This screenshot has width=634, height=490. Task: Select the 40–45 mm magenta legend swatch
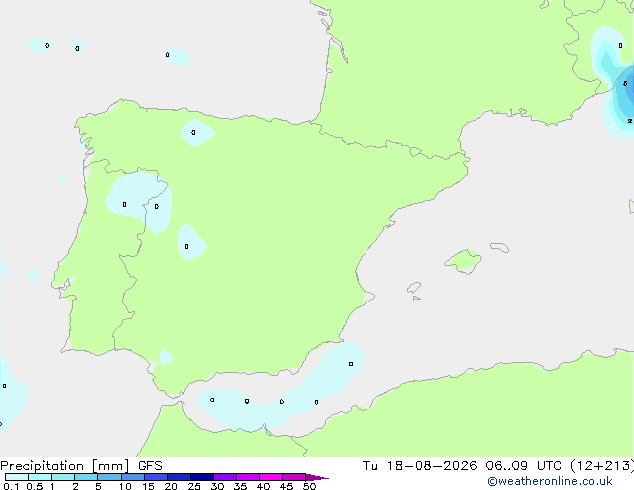pyautogui.click(x=271, y=477)
